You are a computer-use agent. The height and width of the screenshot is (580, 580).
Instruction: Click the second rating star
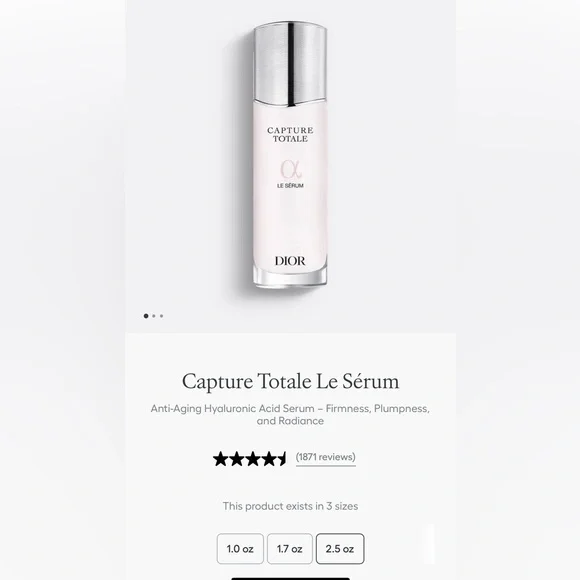point(237,459)
